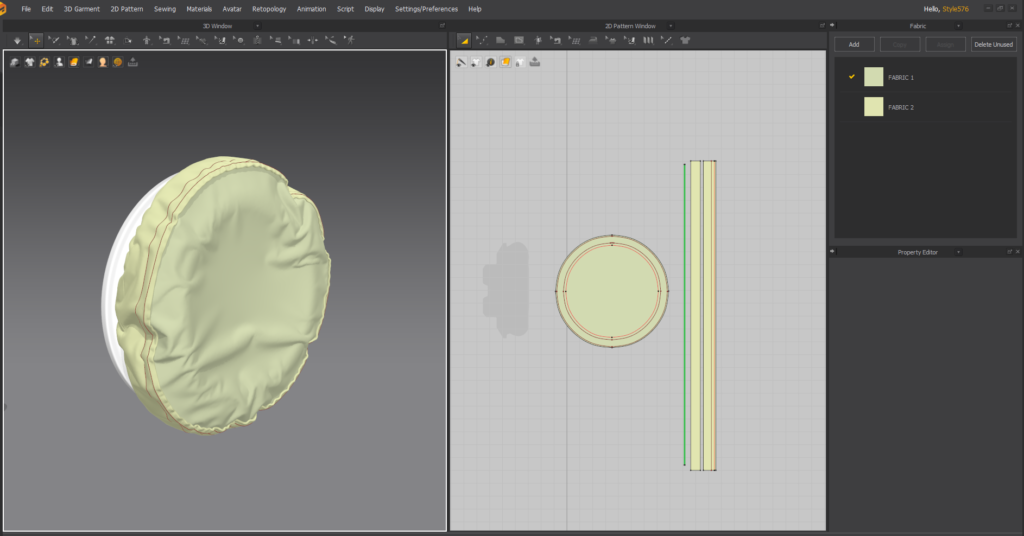Toggle the orange texture display icon in 2D view
The height and width of the screenshot is (536, 1024).
505,62
